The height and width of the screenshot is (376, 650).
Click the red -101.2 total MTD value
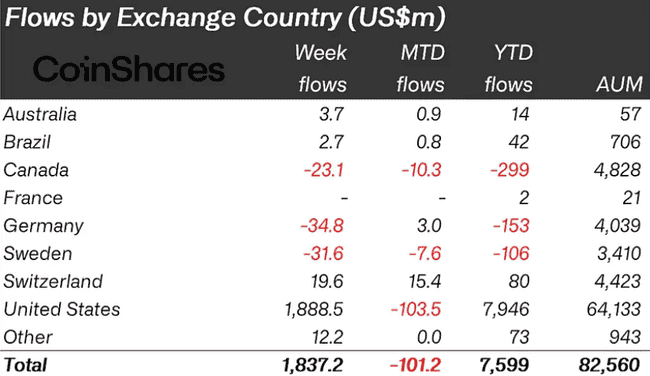click(x=415, y=365)
